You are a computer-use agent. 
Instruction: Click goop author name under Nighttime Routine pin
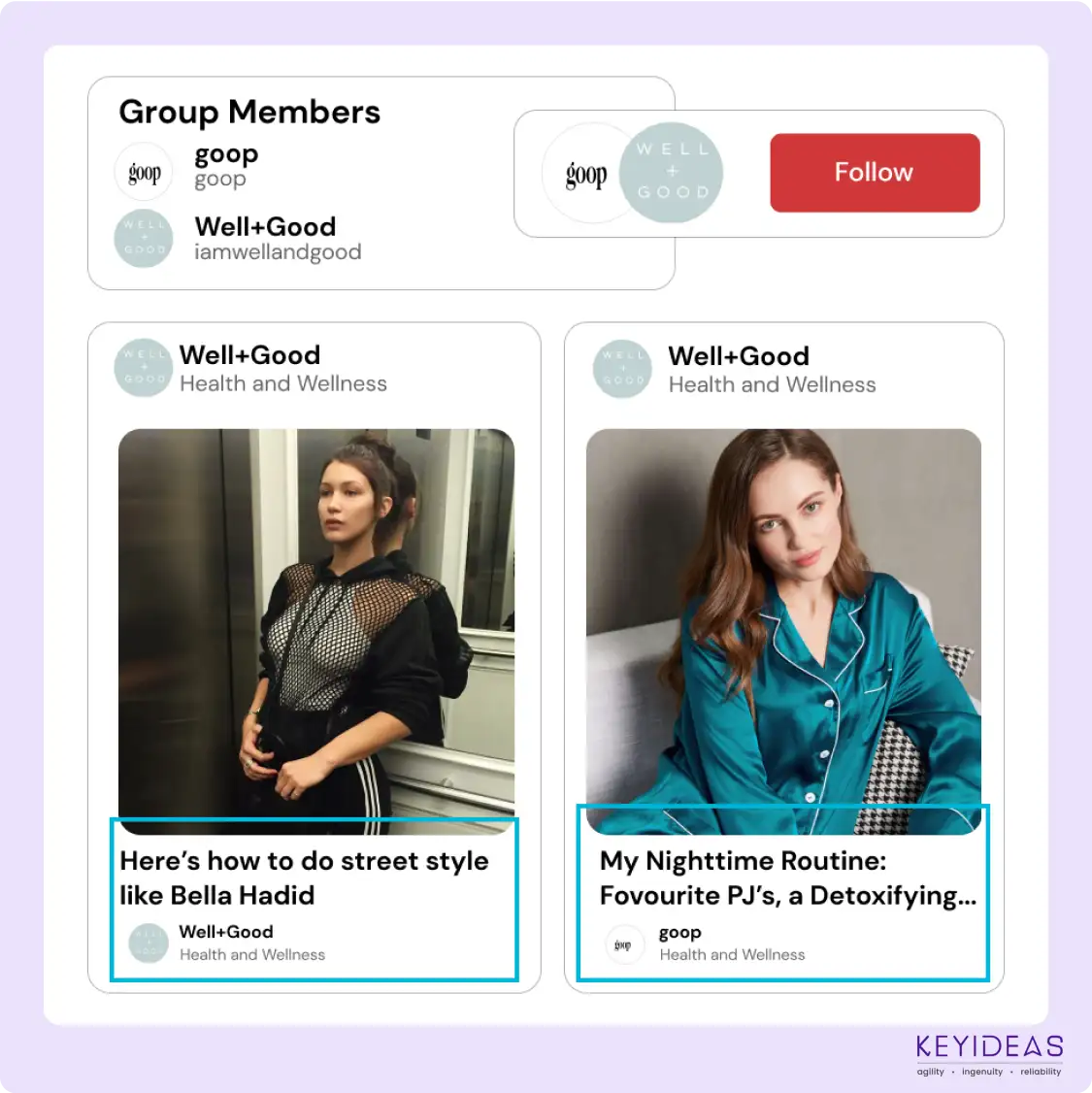tap(679, 932)
